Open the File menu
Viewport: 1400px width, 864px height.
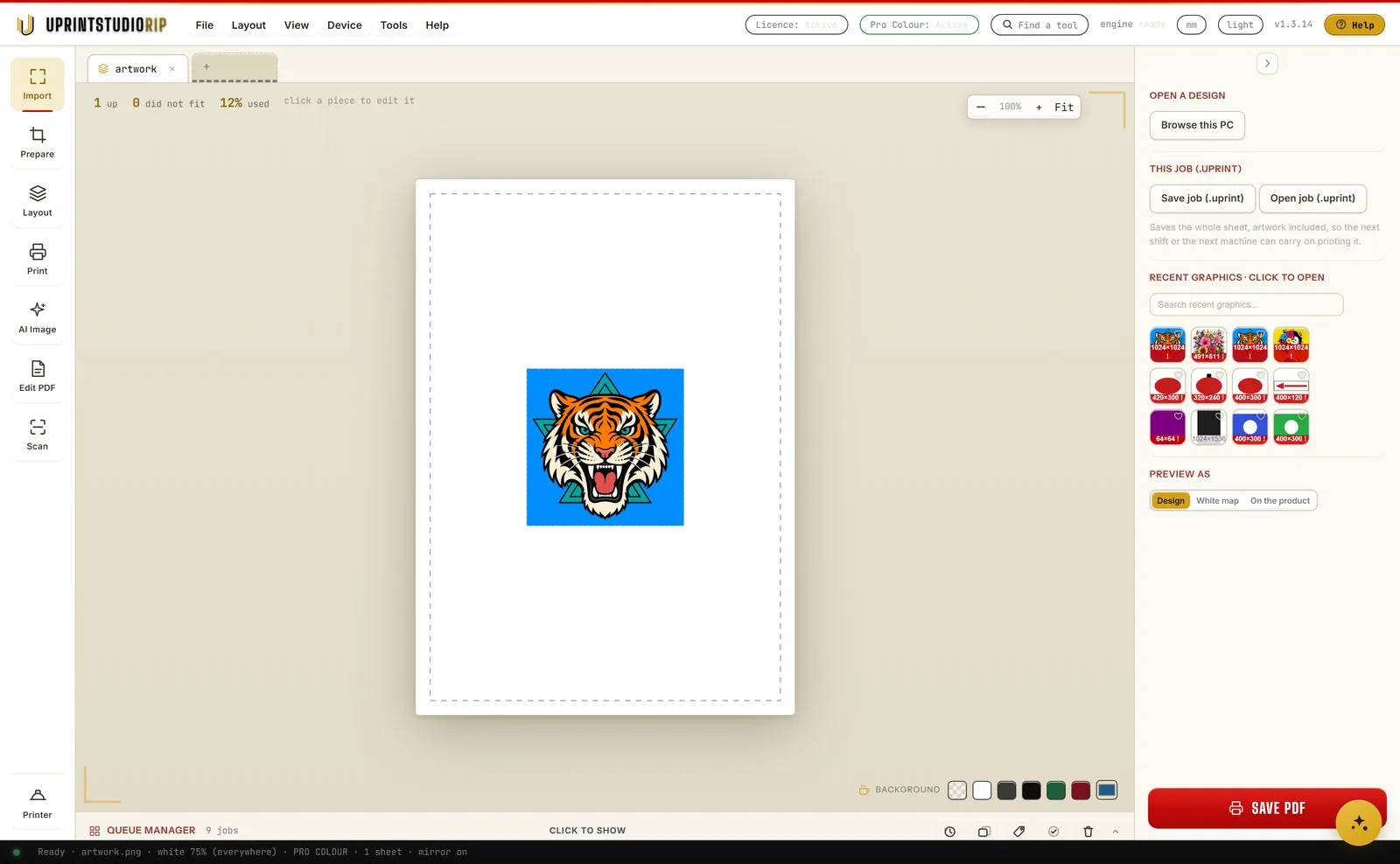[x=205, y=25]
